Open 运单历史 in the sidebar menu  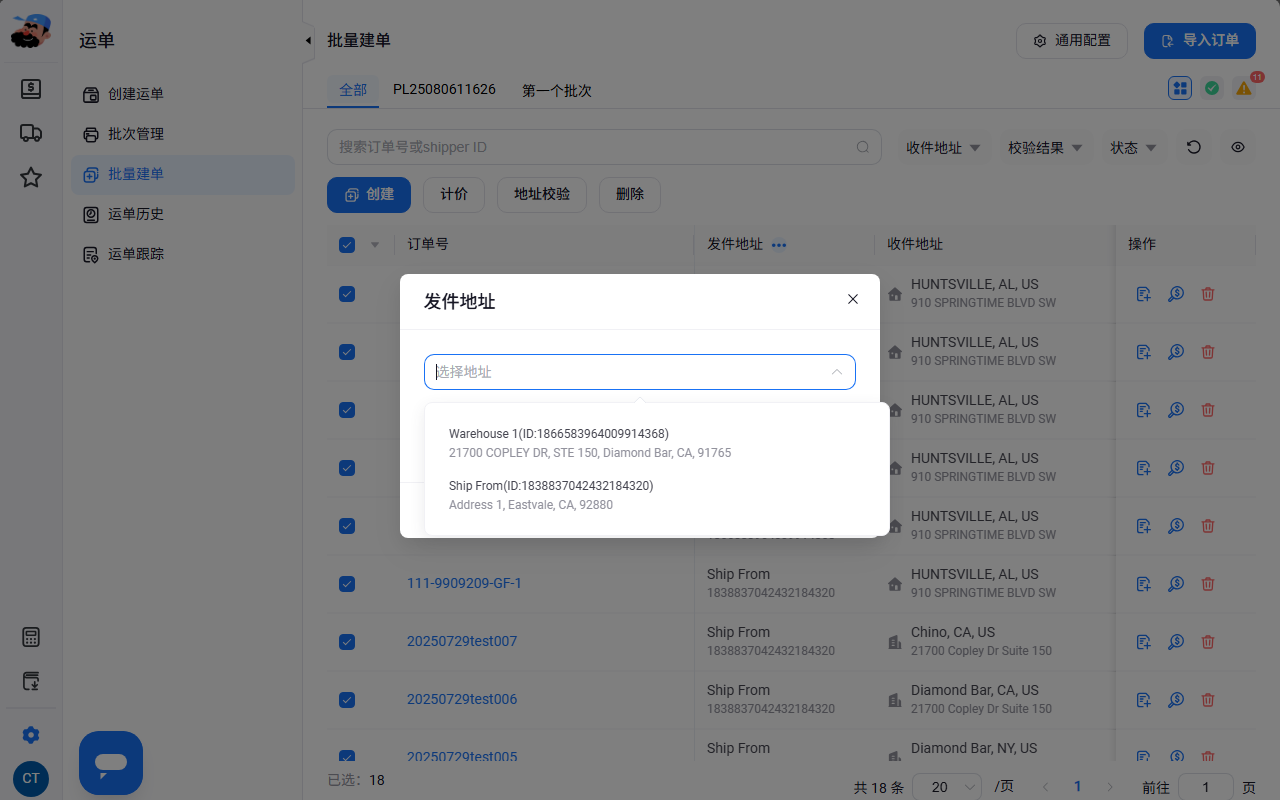coord(136,214)
